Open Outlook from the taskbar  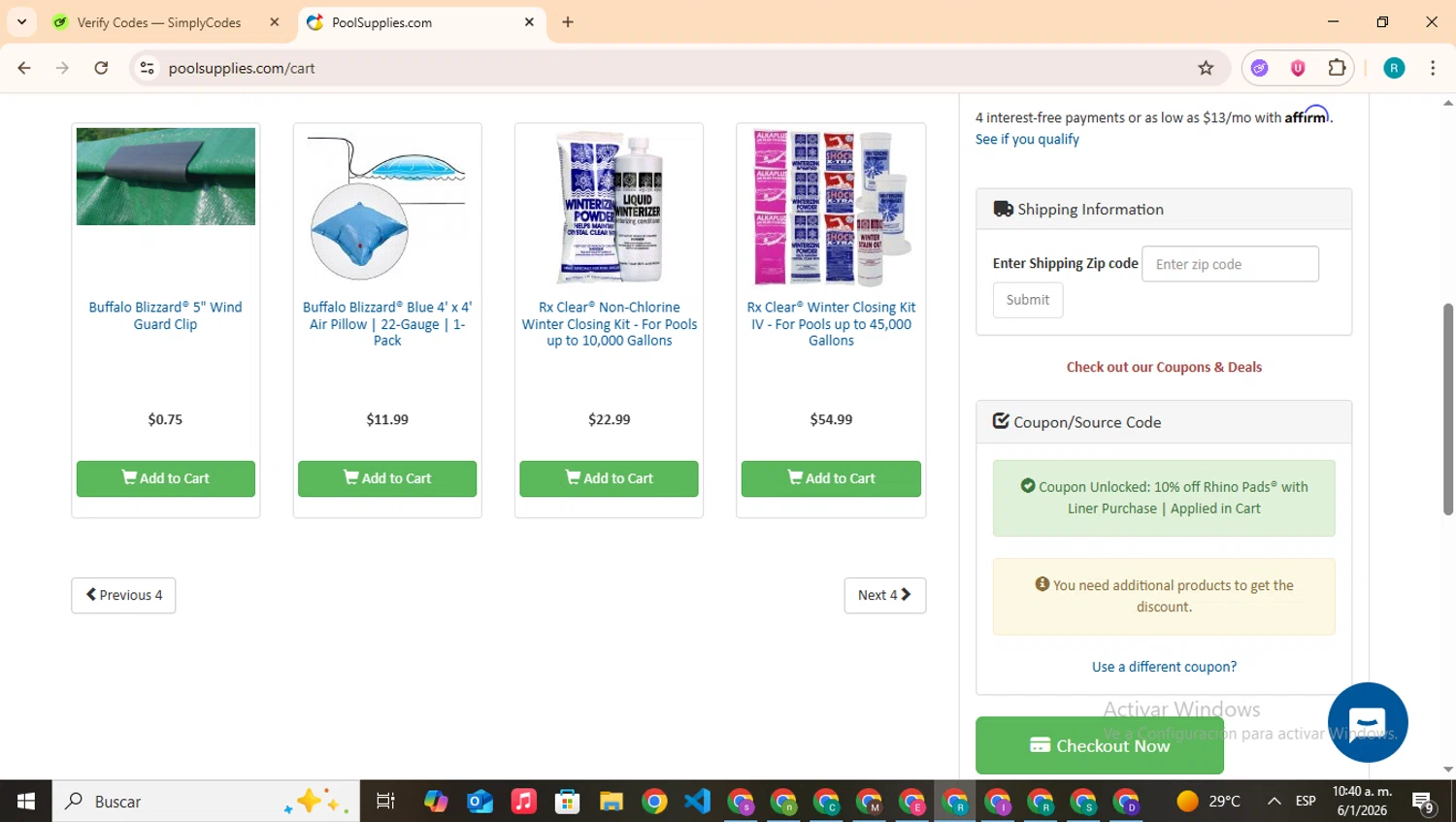480,802
